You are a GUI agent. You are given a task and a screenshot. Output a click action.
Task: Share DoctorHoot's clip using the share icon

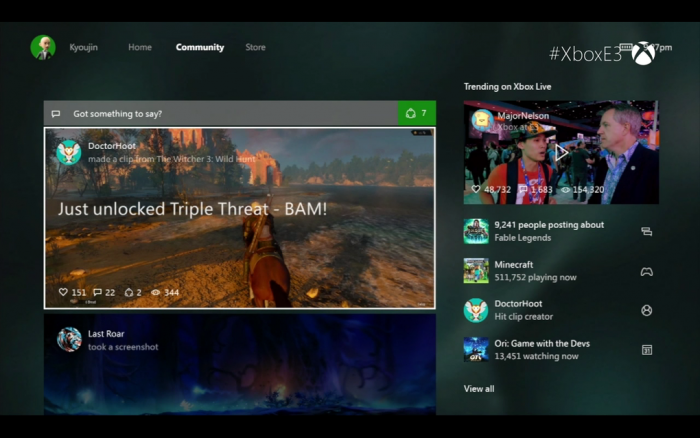128,293
